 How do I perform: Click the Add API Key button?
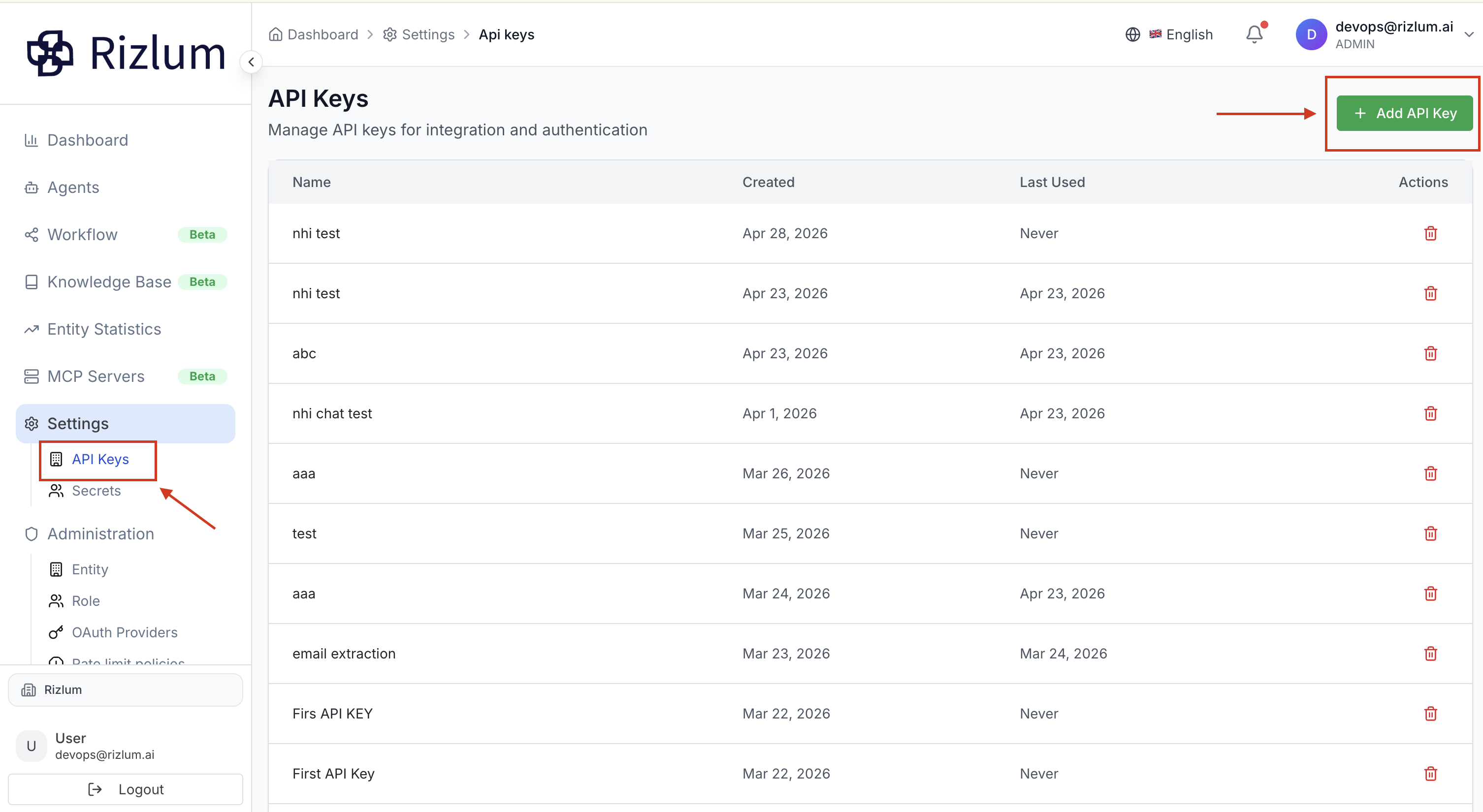point(1404,113)
